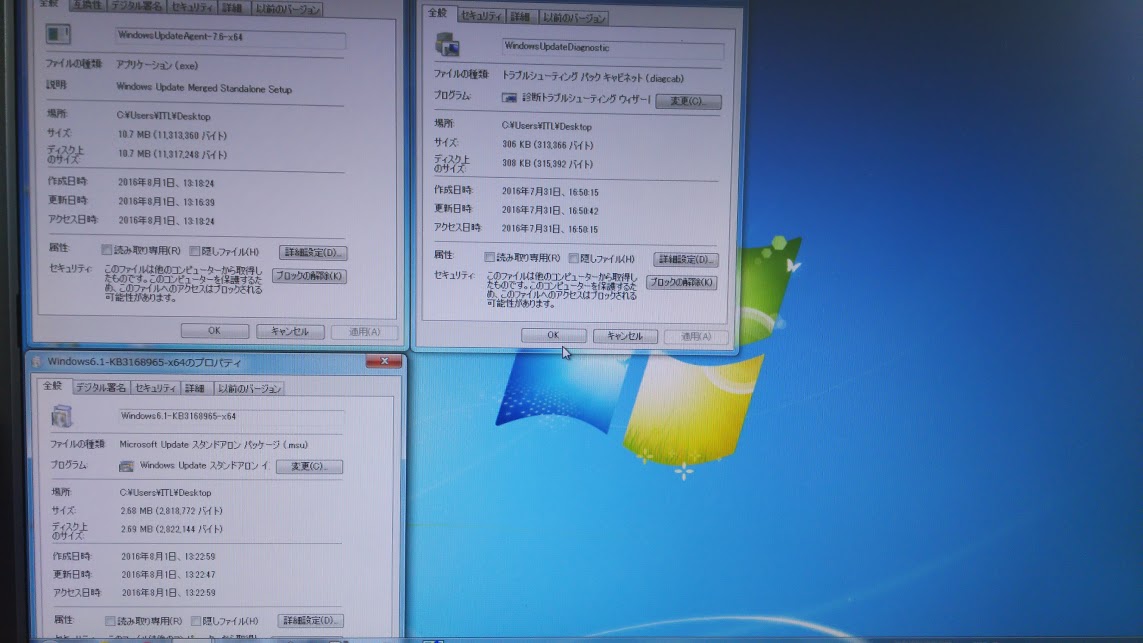
Task: Tick 読み取り専用(R) in WindowsUpdateDiagnostic properties
Action: (x=490, y=257)
